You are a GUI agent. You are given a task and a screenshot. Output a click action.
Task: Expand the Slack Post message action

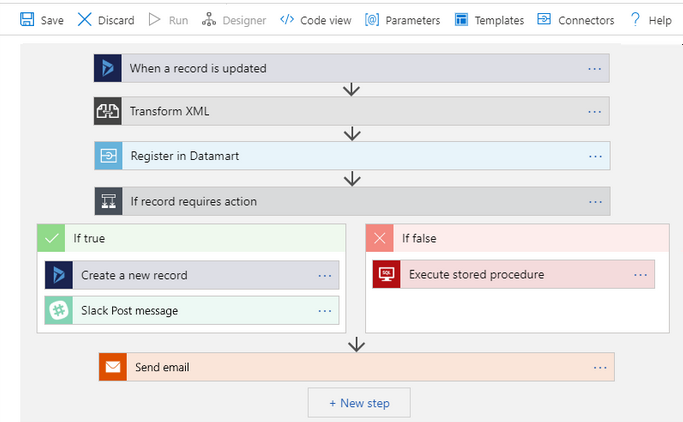click(x=192, y=311)
